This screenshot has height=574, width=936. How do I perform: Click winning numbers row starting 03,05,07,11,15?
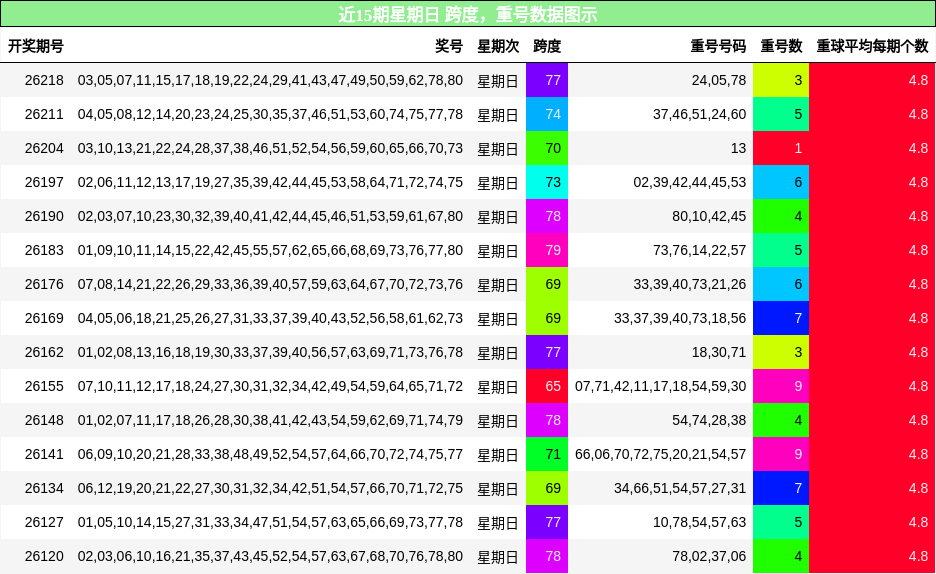[270, 81]
